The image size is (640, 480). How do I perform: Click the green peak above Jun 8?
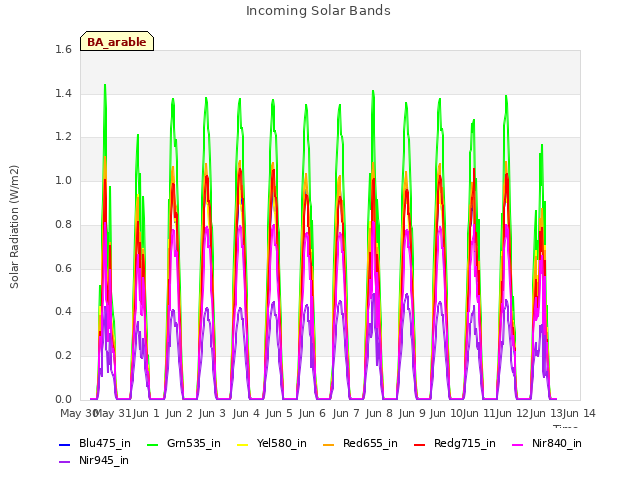point(373,91)
